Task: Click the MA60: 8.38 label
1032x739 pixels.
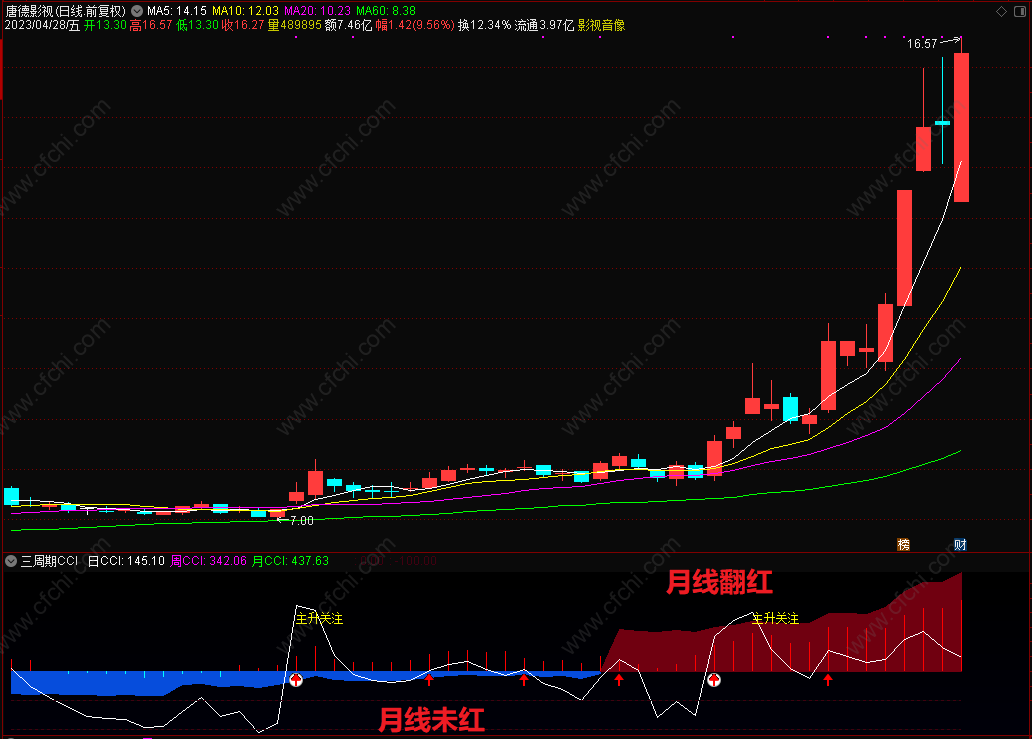Action: 386,11
